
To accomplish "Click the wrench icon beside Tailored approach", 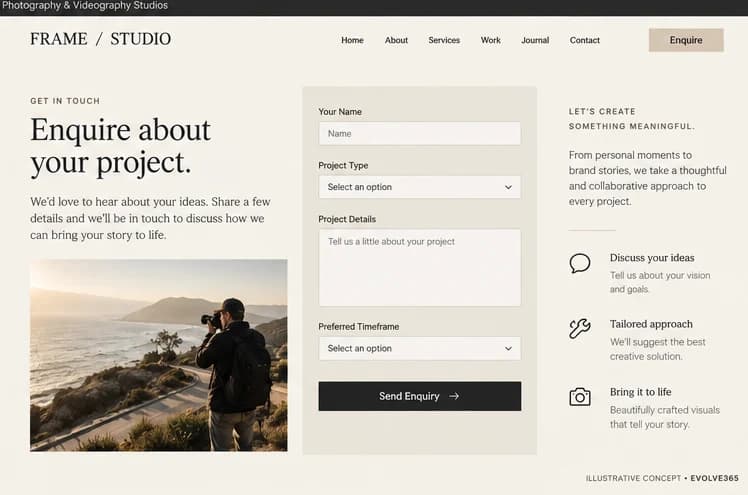I will (x=580, y=329).
